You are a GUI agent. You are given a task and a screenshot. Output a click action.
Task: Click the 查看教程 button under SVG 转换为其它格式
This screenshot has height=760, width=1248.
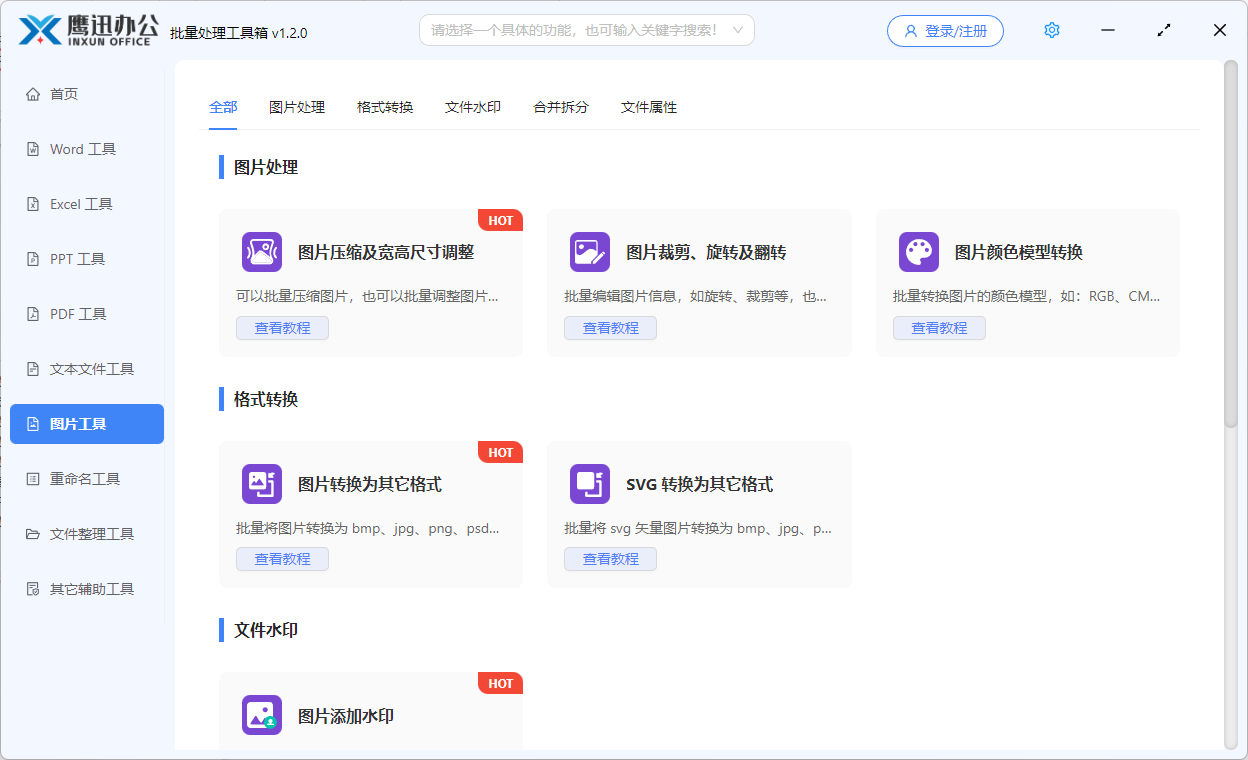click(610, 558)
